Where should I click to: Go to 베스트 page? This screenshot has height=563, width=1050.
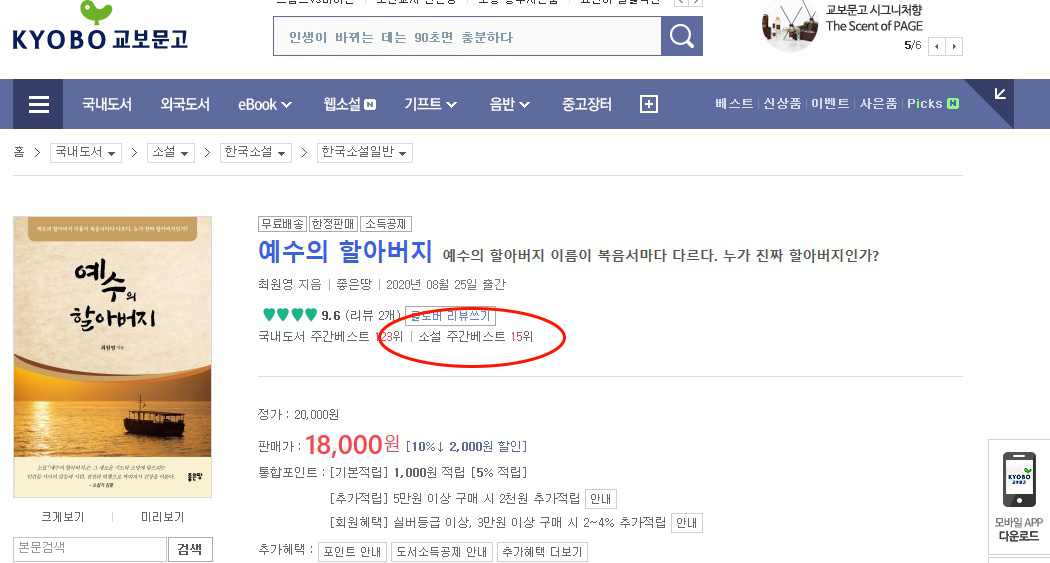(x=734, y=104)
